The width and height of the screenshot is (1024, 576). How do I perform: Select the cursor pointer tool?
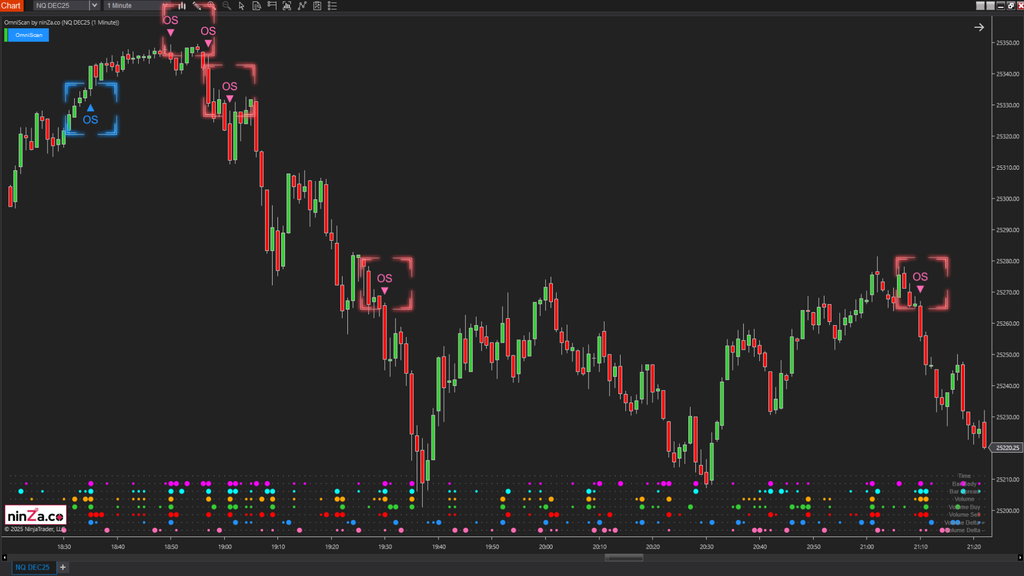(x=241, y=5)
